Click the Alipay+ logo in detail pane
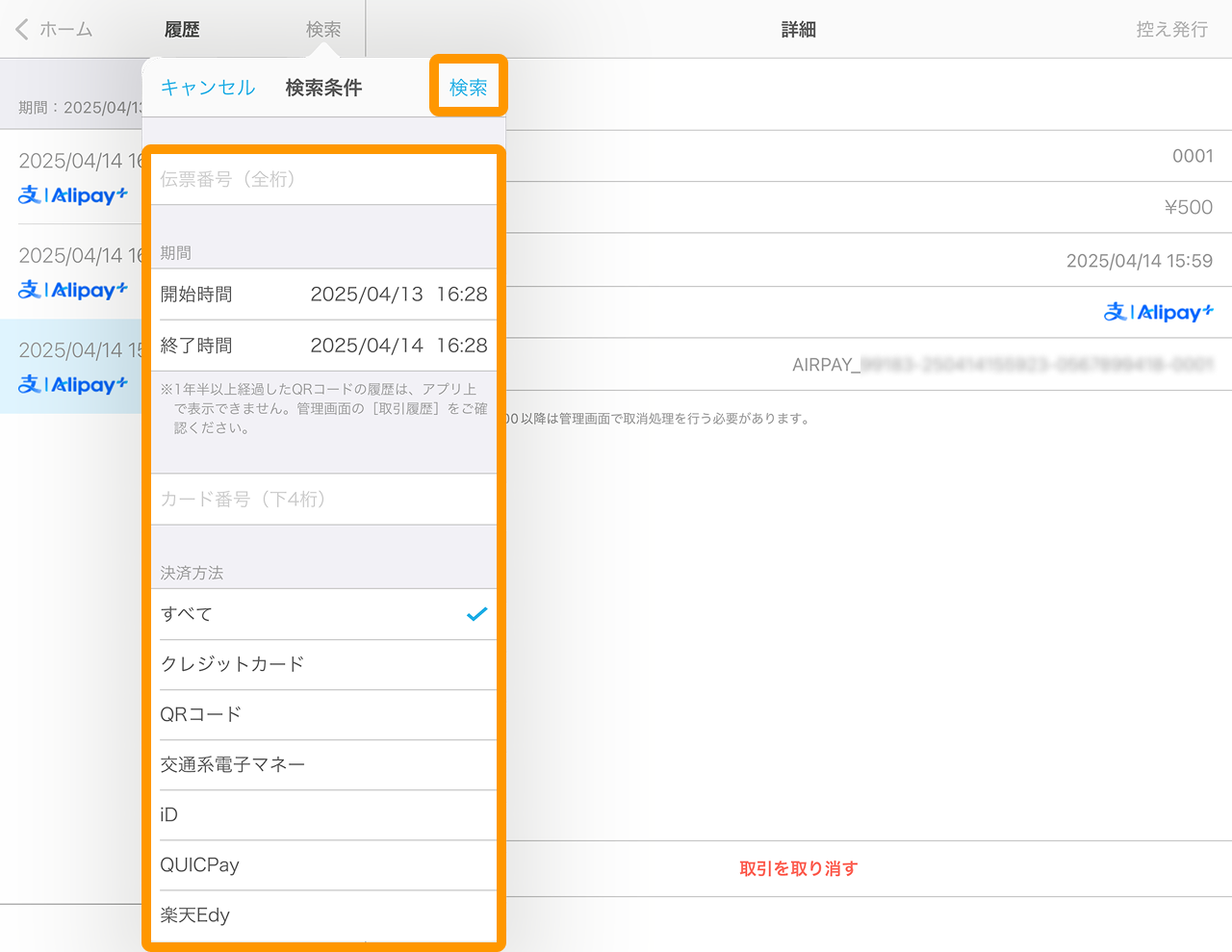Viewport: 1232px width, 952px height. (1159, 312)
